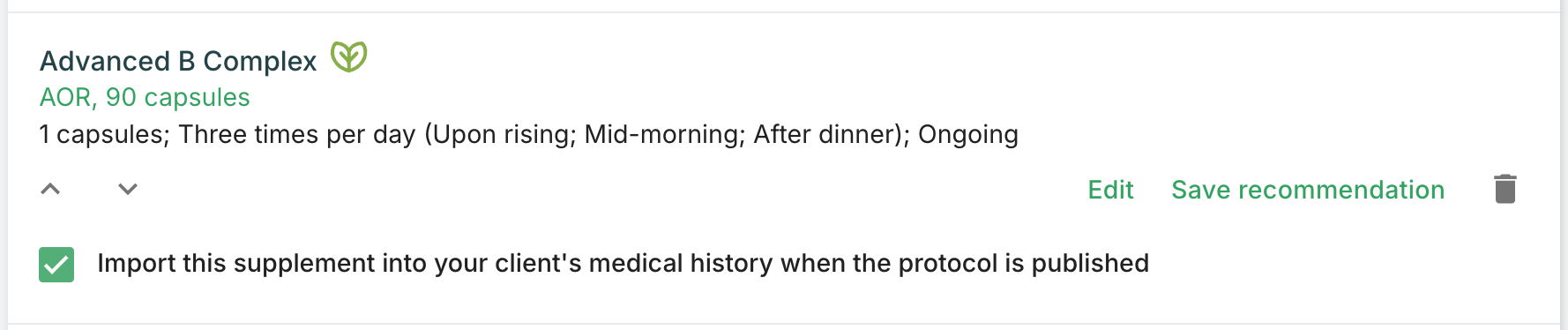Screen dimensions: 1568x330
Task: Move Advanced B Complex down with the down chevron
Action: [128, 189]
